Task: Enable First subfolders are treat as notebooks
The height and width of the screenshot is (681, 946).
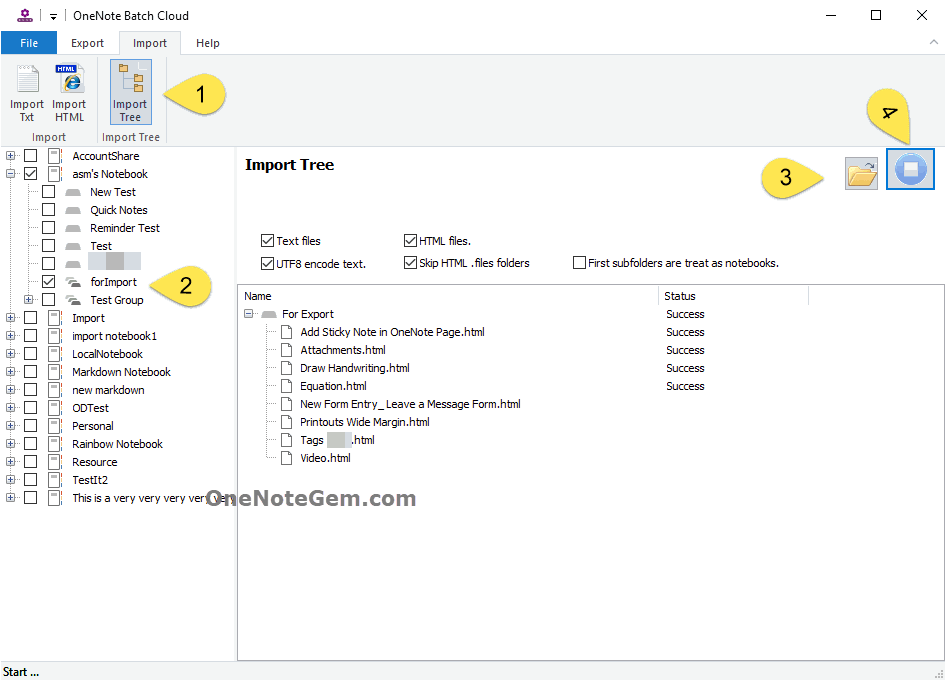Action: (579, 263)
